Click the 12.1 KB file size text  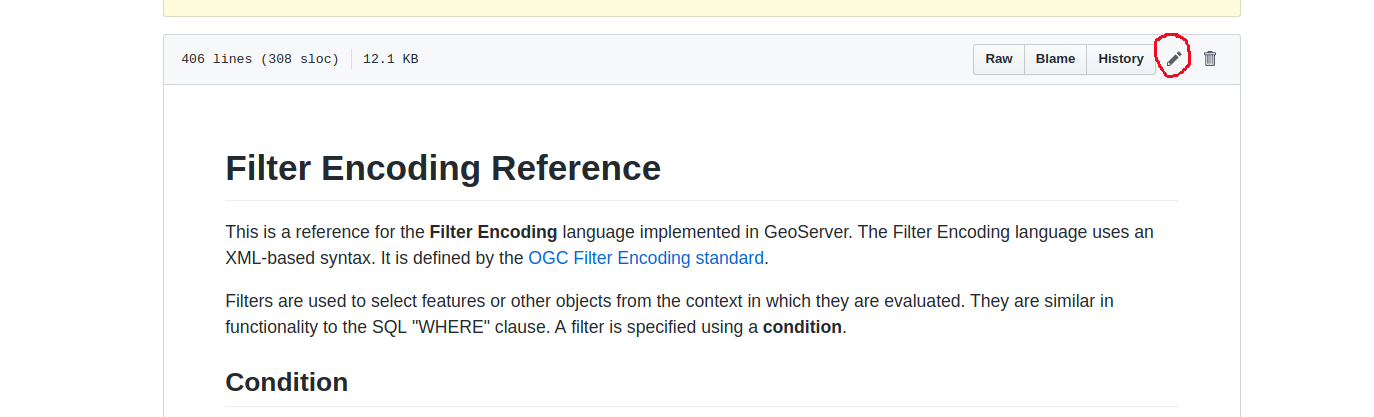tap(390, 59)
